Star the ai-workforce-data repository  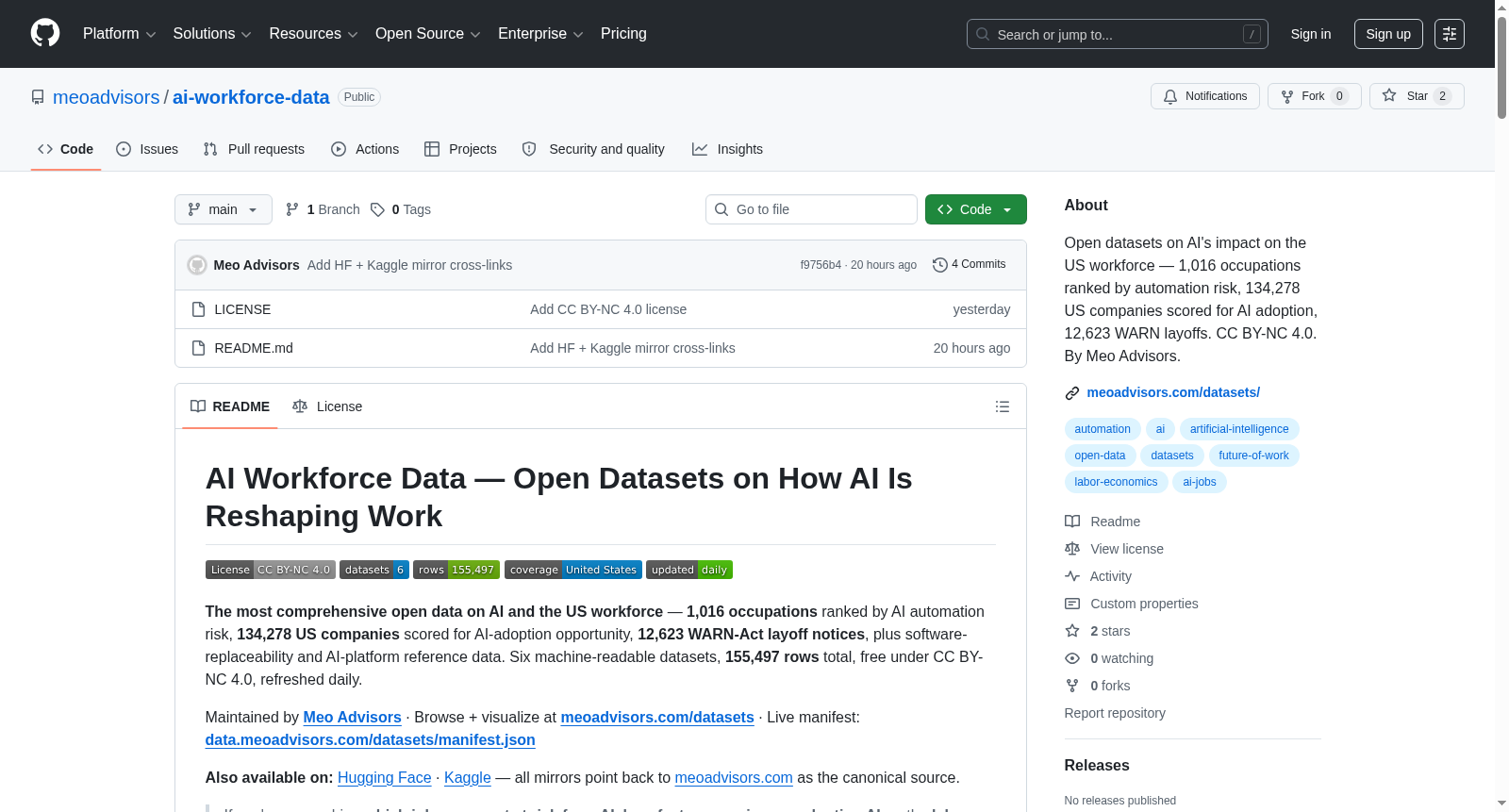click(1417, 96)
